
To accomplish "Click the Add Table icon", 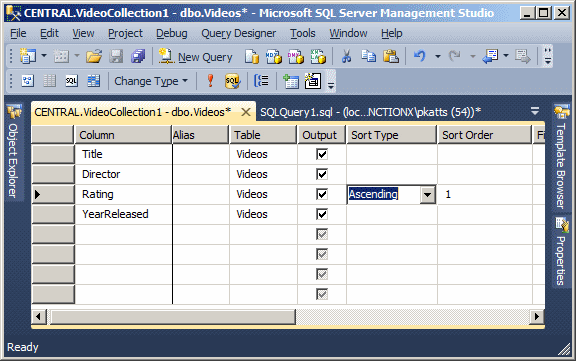I will pyautogui.click(x=291, y=81).
